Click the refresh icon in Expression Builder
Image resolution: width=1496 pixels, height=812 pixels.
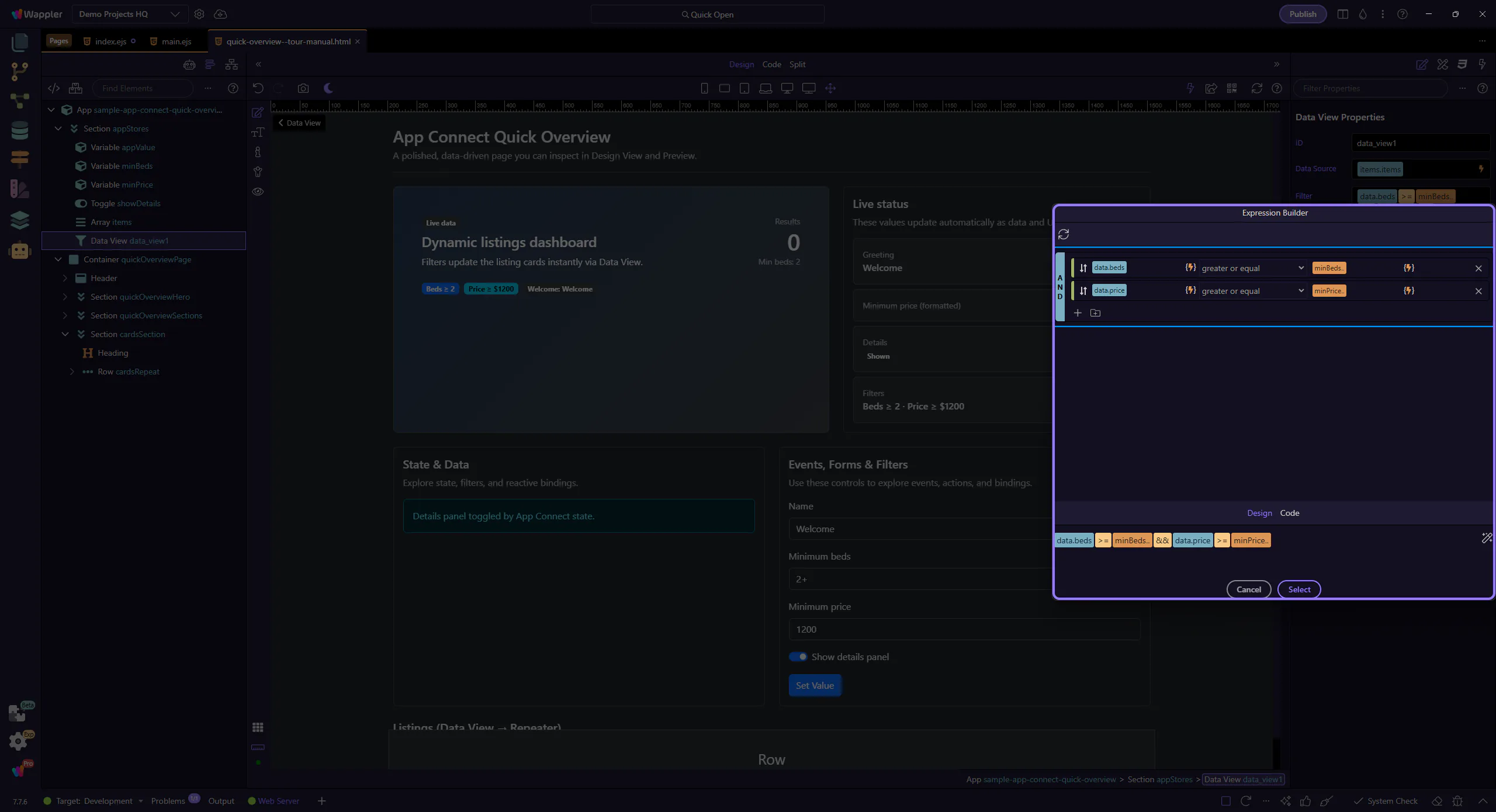(1064, 234)
